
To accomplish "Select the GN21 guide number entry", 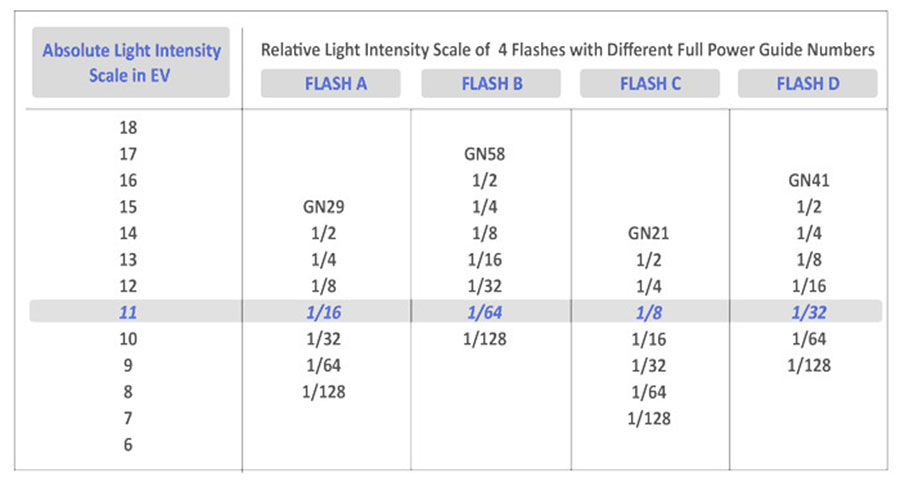I will [649, 233].
